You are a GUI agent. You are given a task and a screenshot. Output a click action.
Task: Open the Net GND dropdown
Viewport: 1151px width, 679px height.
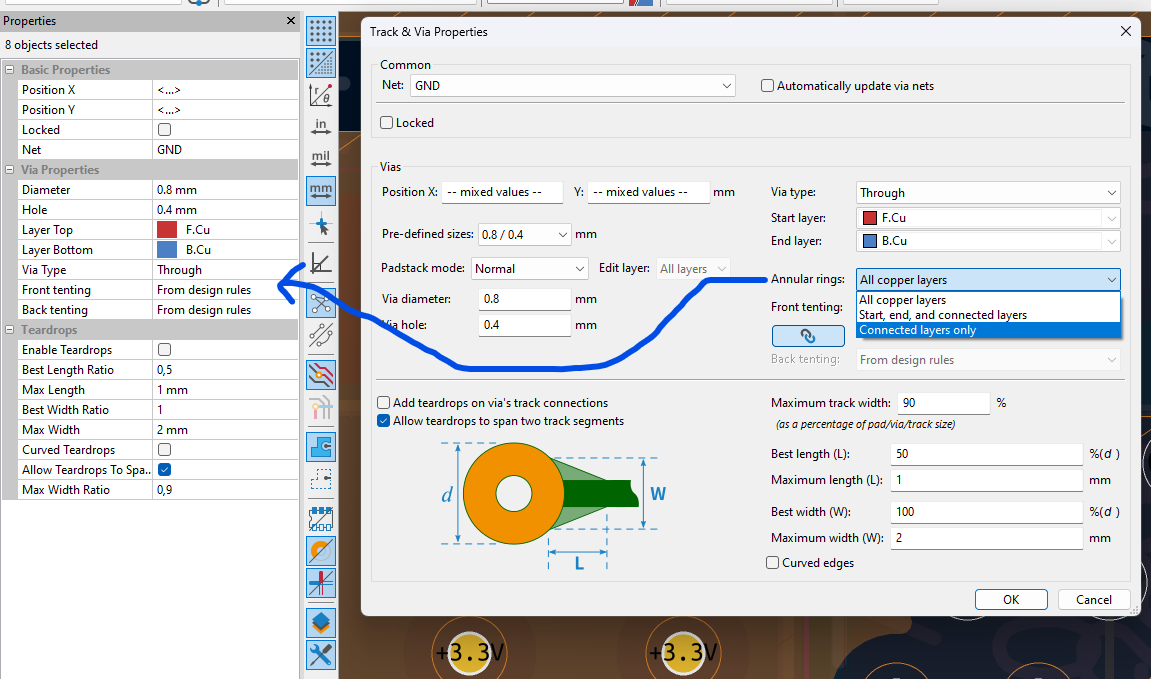[x=573, y=86]
